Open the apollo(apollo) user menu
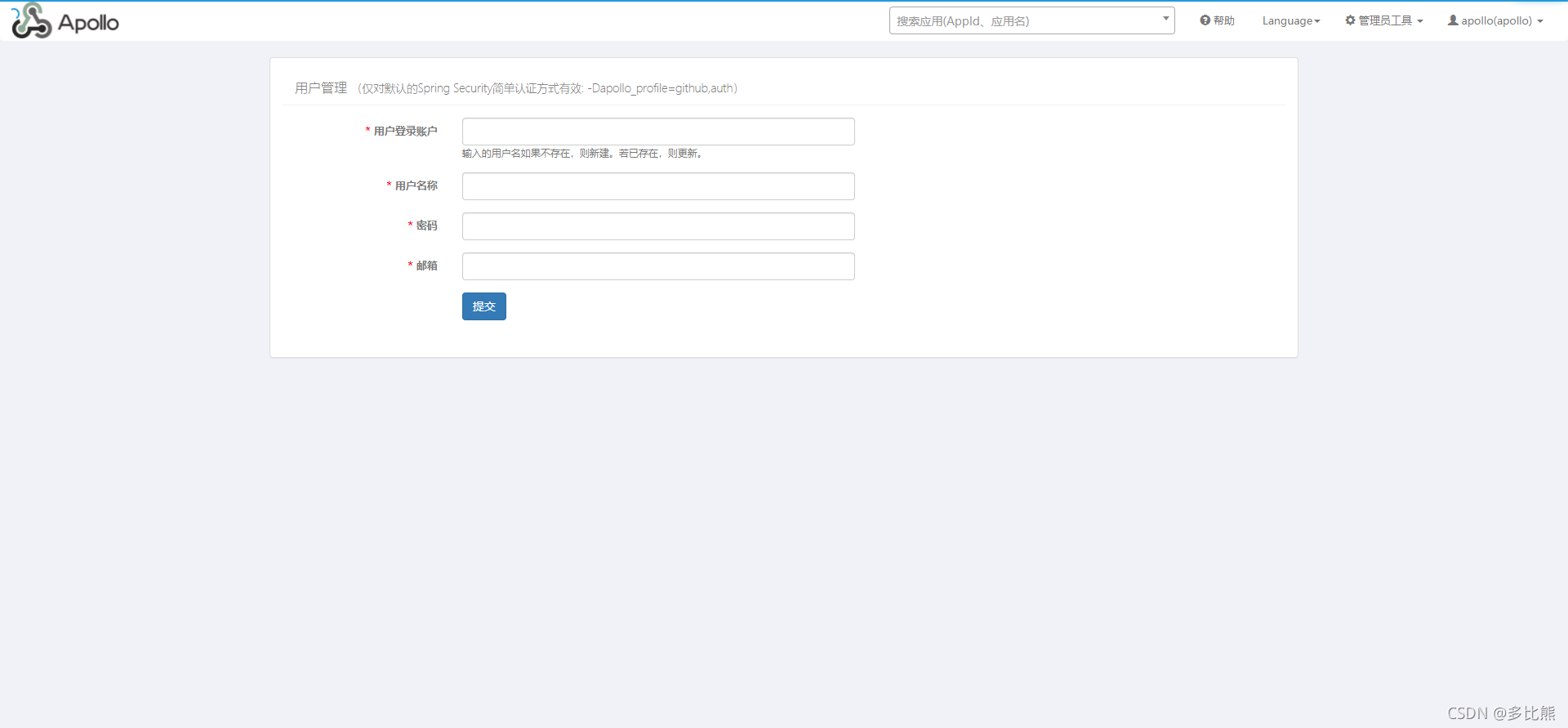This screenshot has width=1568, height=728. coord(1495,20)
